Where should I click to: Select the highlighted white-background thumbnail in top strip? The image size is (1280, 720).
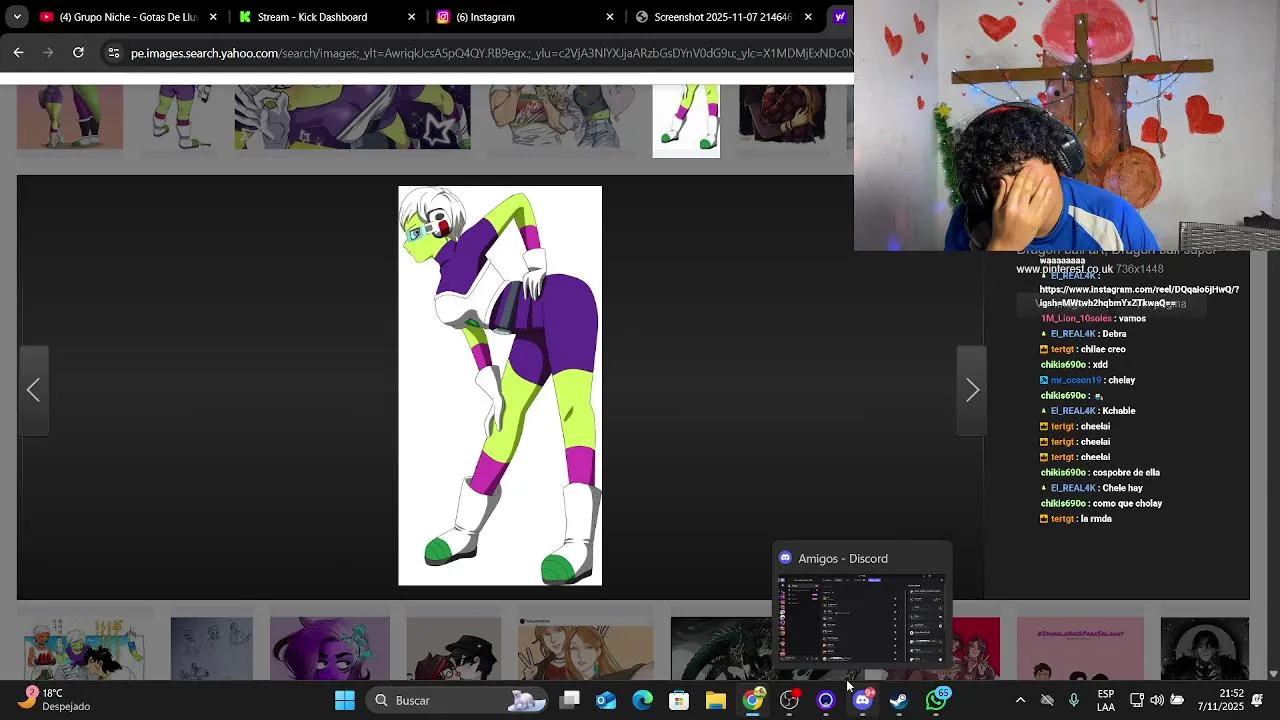pyautogui.click(x=686, y=120)
